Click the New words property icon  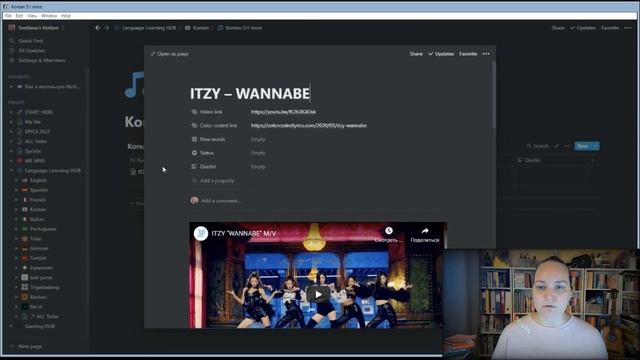pos(194,139)
